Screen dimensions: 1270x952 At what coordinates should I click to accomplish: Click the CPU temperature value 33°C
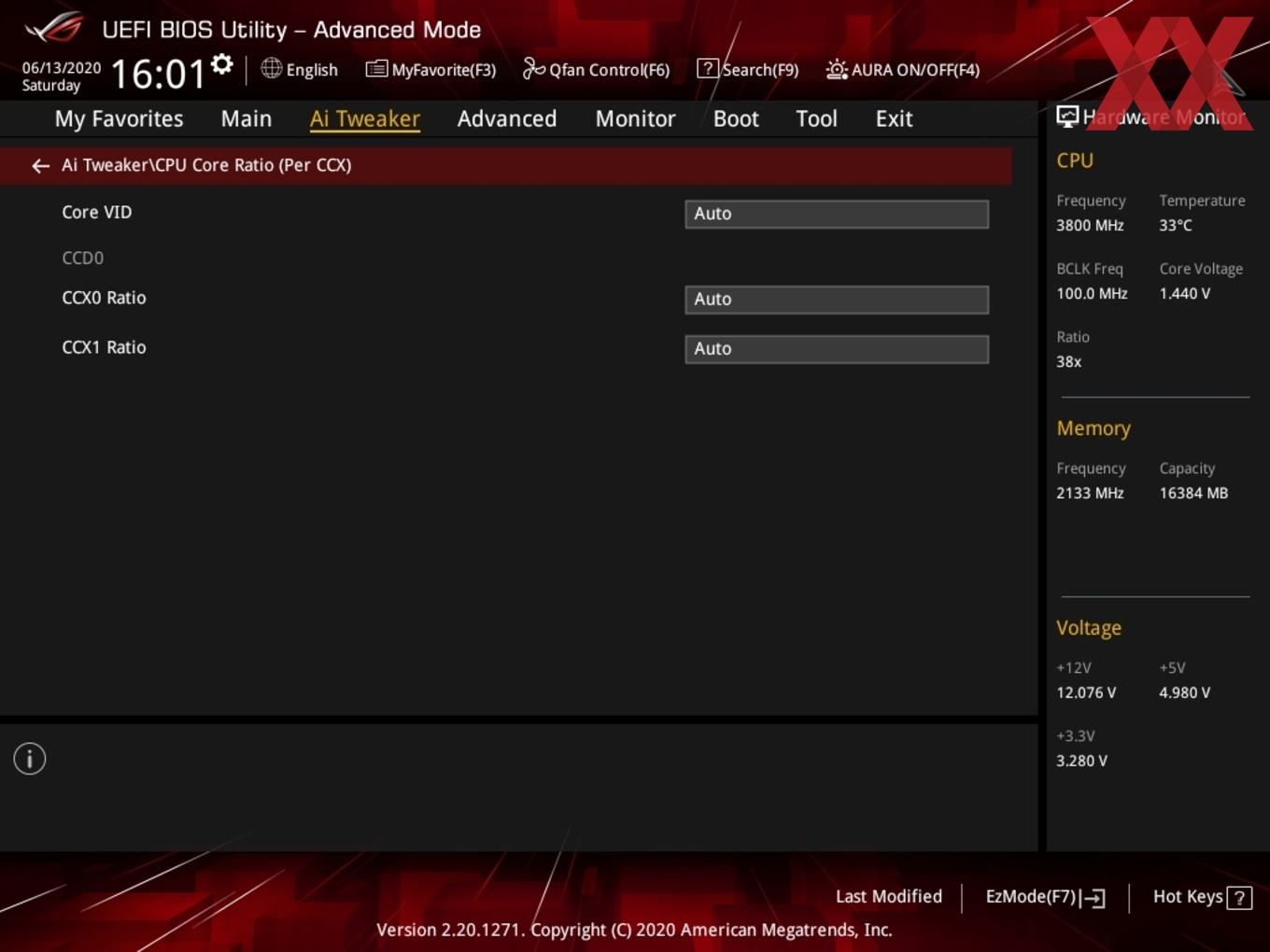1176,226
